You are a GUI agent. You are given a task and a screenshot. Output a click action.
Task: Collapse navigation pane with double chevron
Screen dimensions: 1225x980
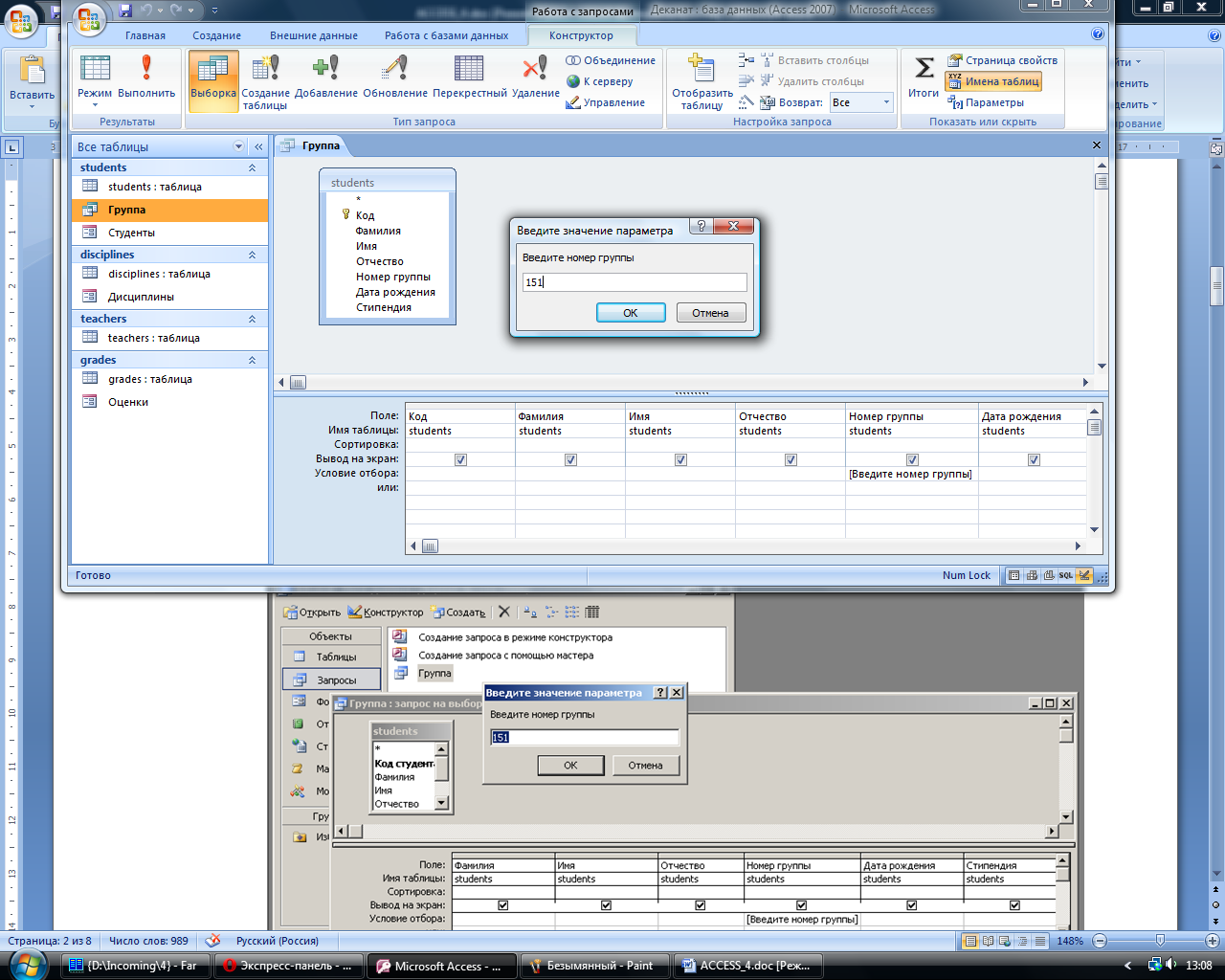tap(258, 146)
